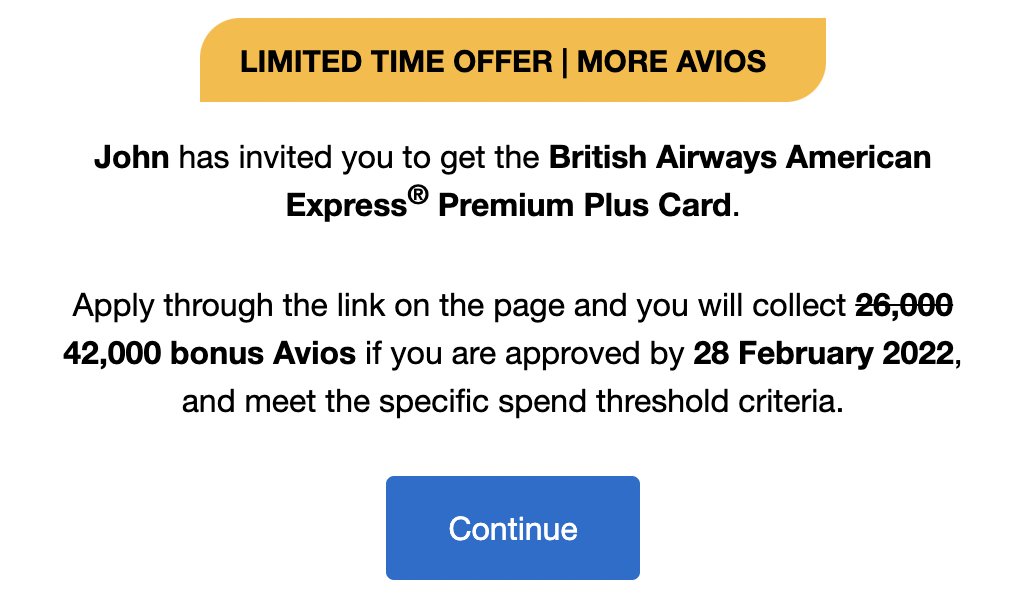Screen dimensions: 1026x610
Task: Select the invitation headline paragraph
Action: click(512, 180)
